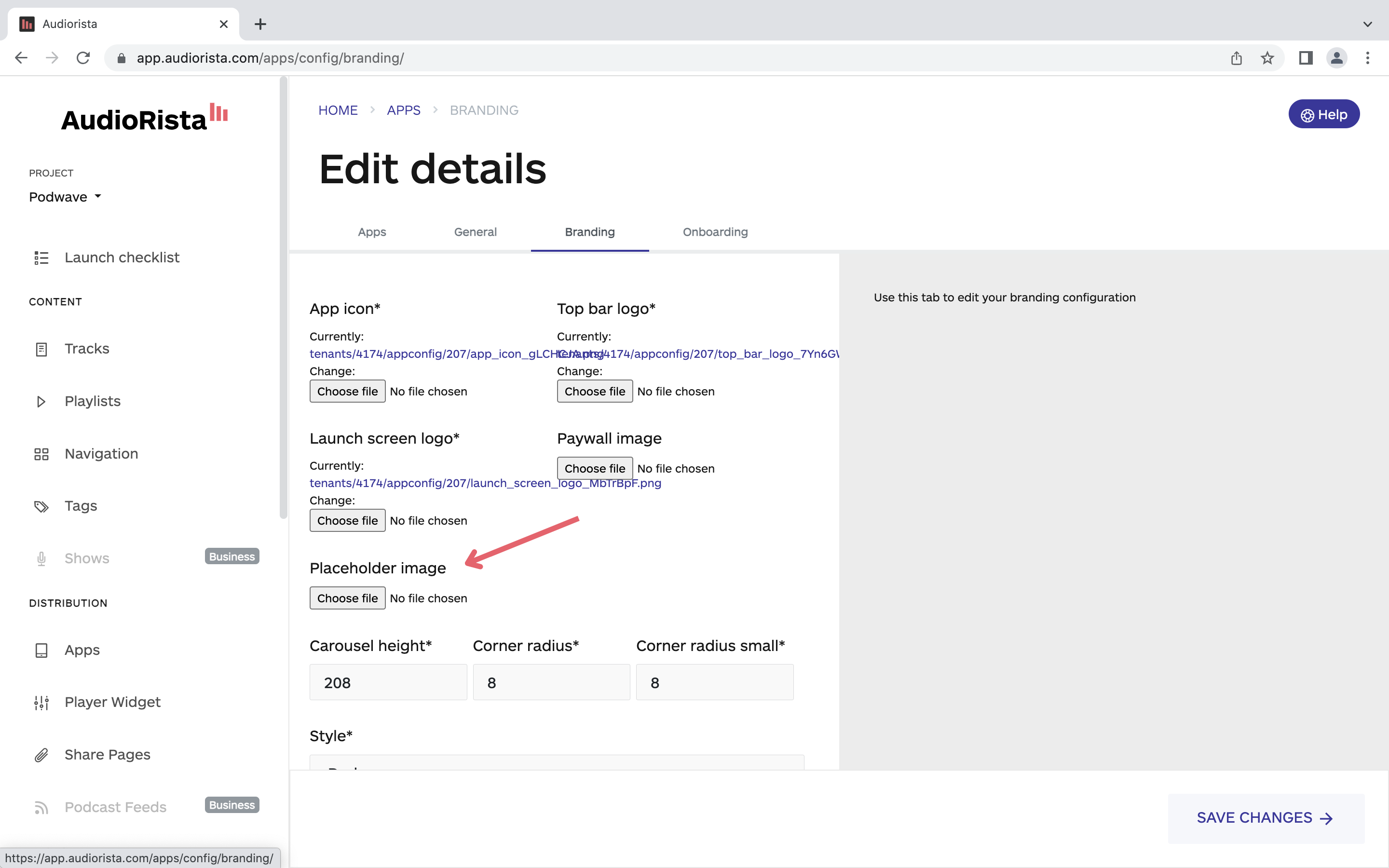Click the Help button
This screenshot has height=868, width=1389.
pos(1323,114)
